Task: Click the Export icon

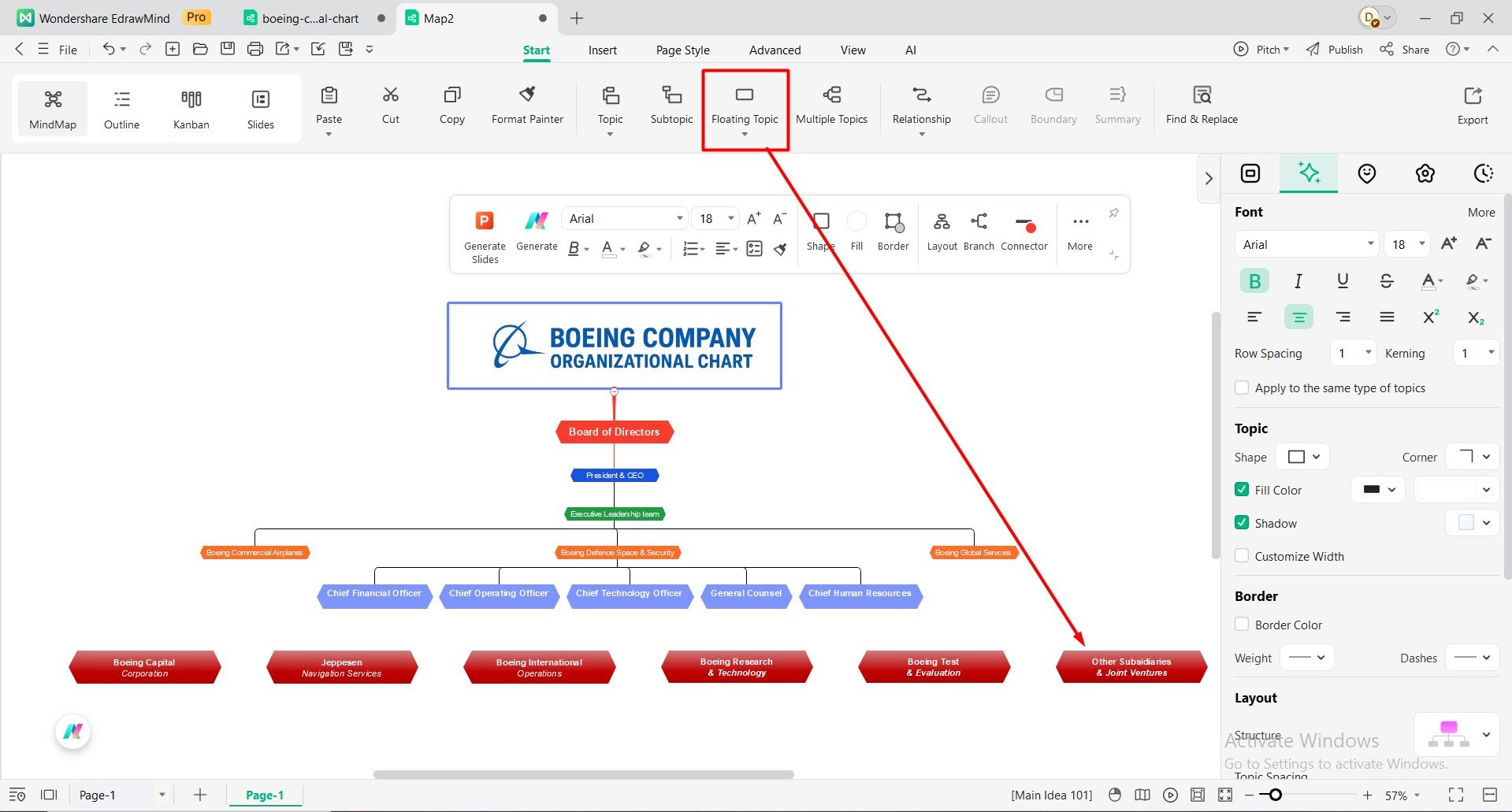Action: click(1473, 106)
